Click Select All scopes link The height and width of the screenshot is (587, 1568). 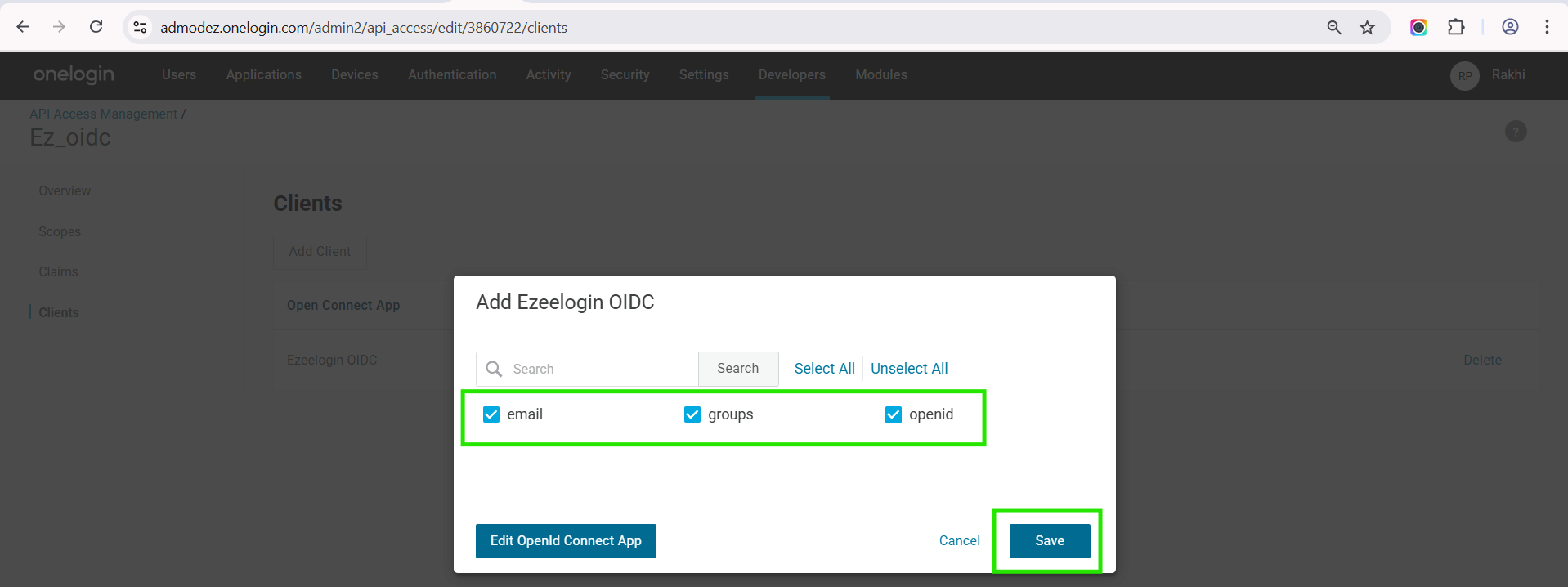click(x=825, y=369)
